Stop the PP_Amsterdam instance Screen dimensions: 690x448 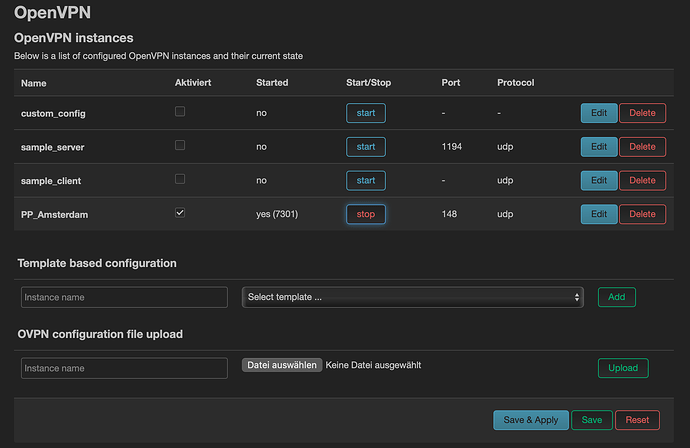365,214
